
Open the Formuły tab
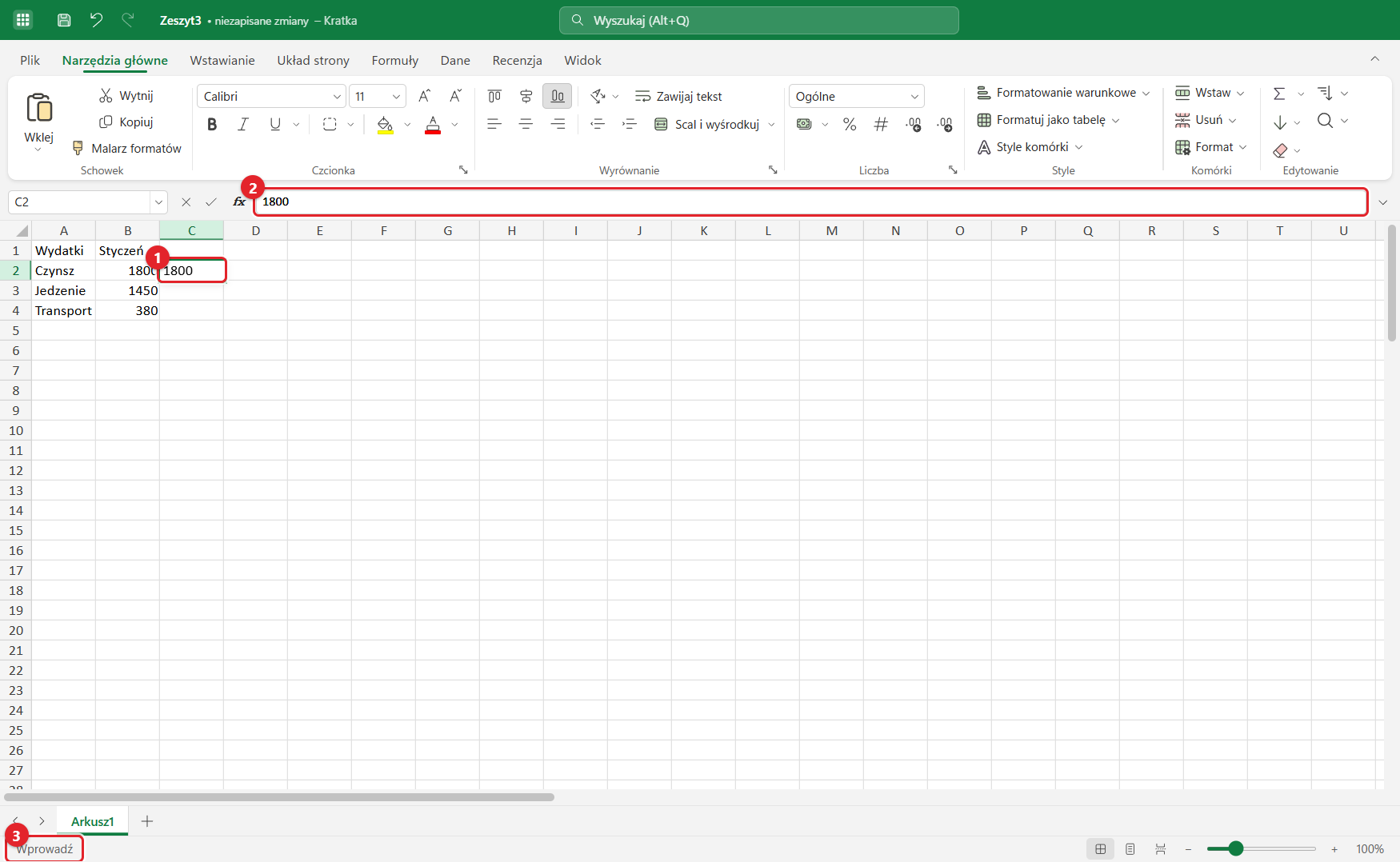point(395,61)
